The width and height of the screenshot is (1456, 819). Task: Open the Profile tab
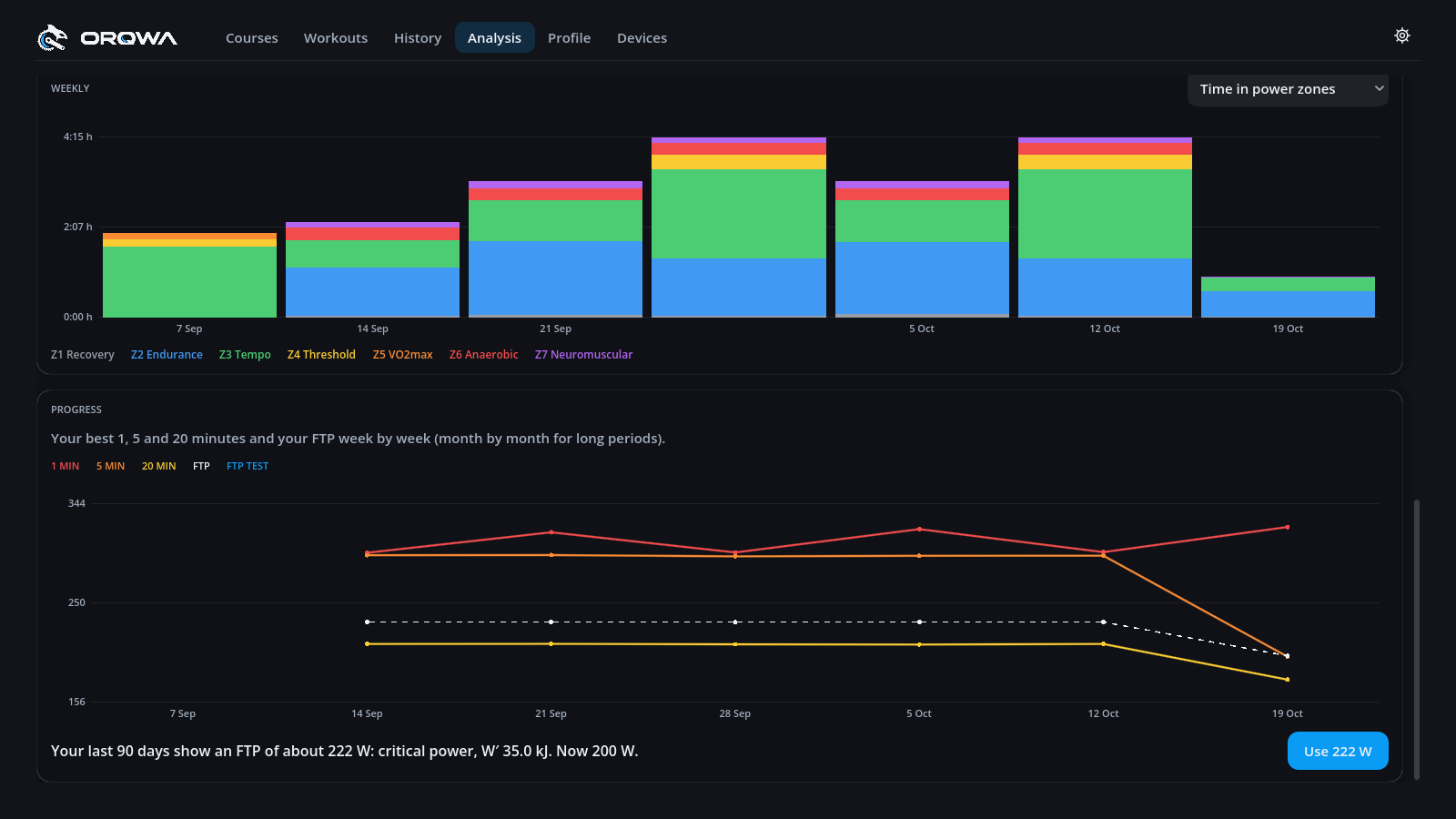[569, 38]
